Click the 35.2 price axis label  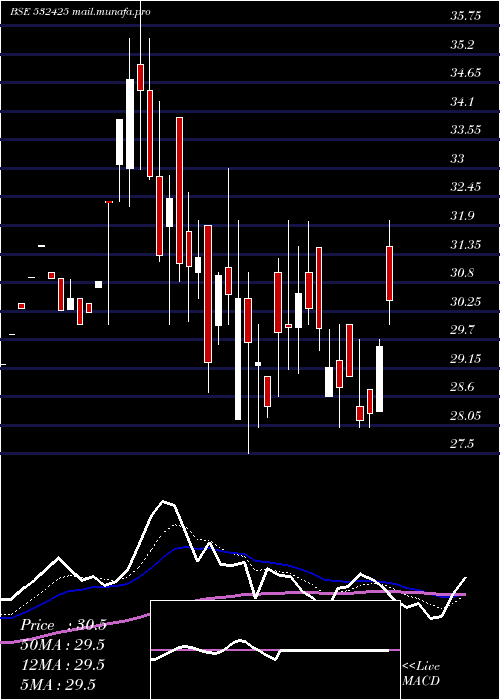pyautogui.click(x=463, y=45)
